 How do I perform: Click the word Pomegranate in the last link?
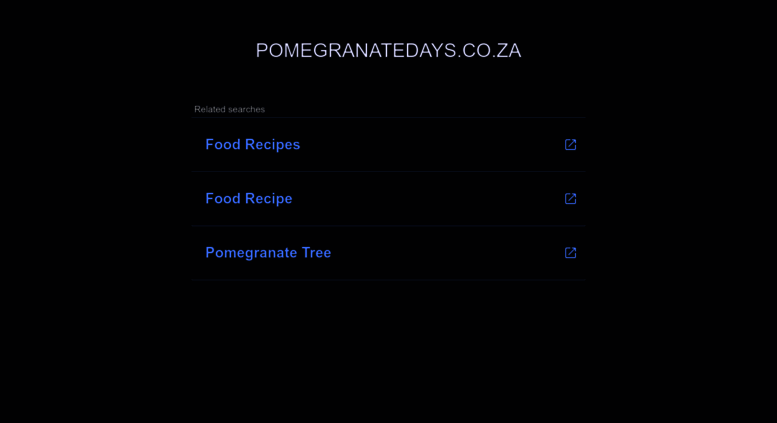(251, 253)
